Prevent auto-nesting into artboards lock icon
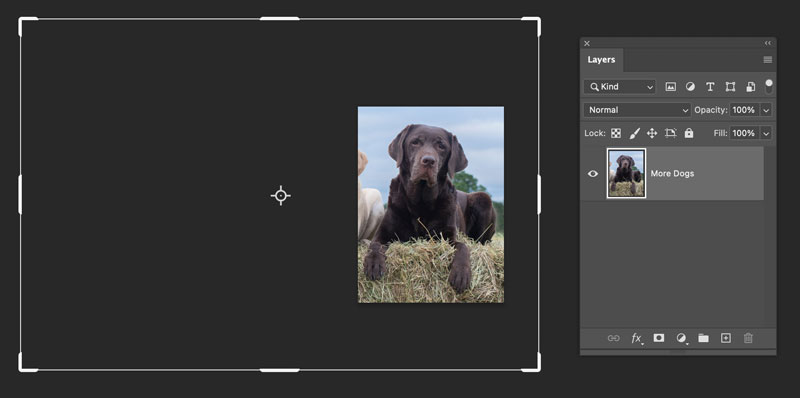 [x=670, y=133]
